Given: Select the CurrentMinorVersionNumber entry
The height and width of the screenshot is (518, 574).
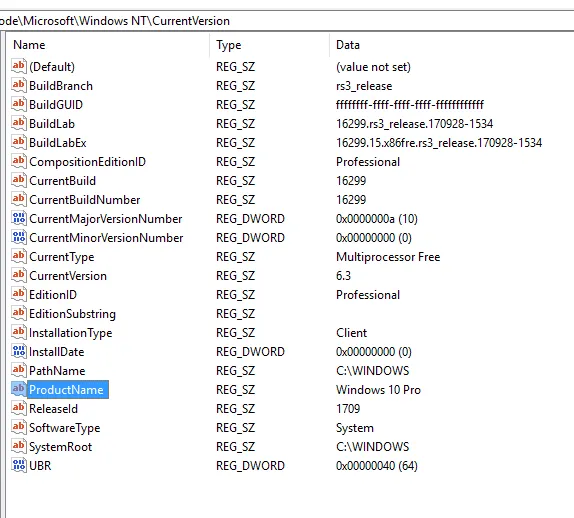Looking at the screenshot, I should (x=106, y=238).
